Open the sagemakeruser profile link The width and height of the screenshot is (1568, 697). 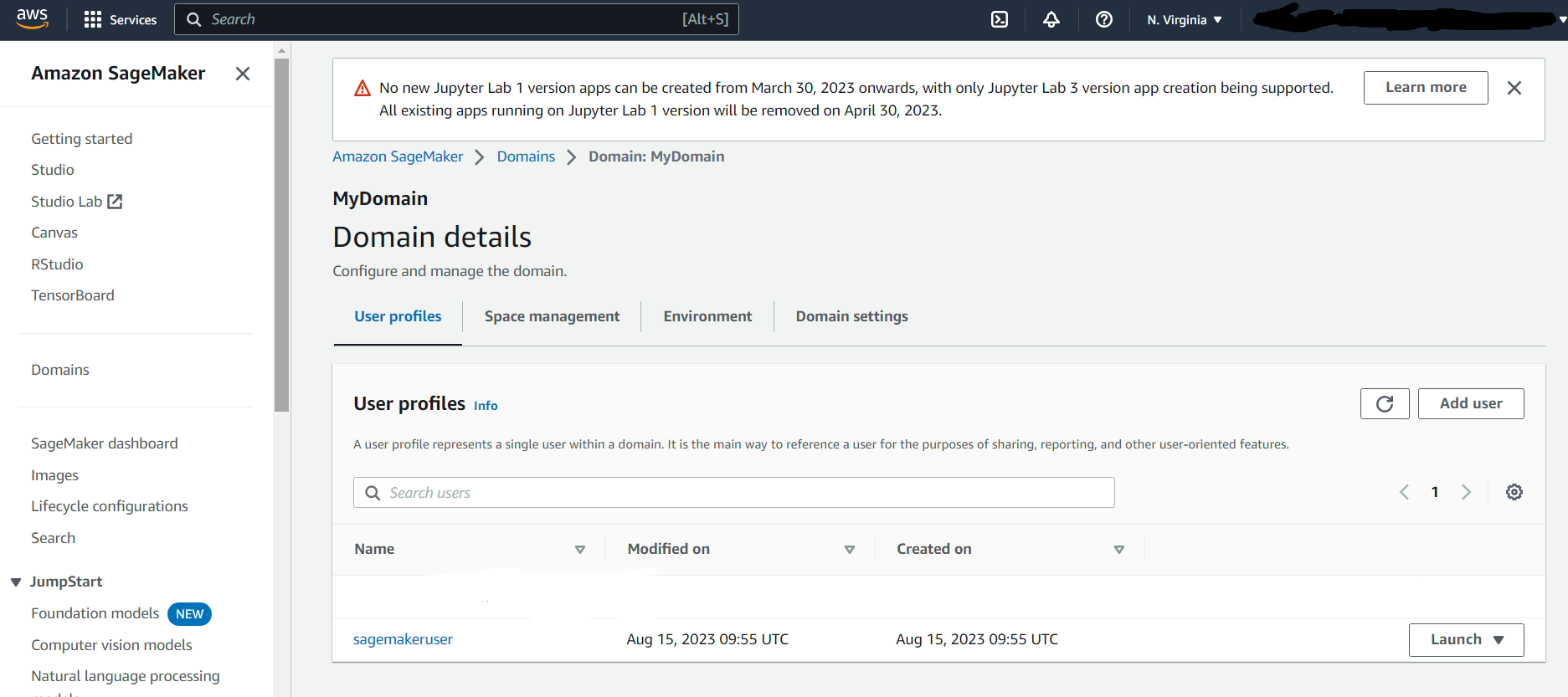(x=403, y=639)
